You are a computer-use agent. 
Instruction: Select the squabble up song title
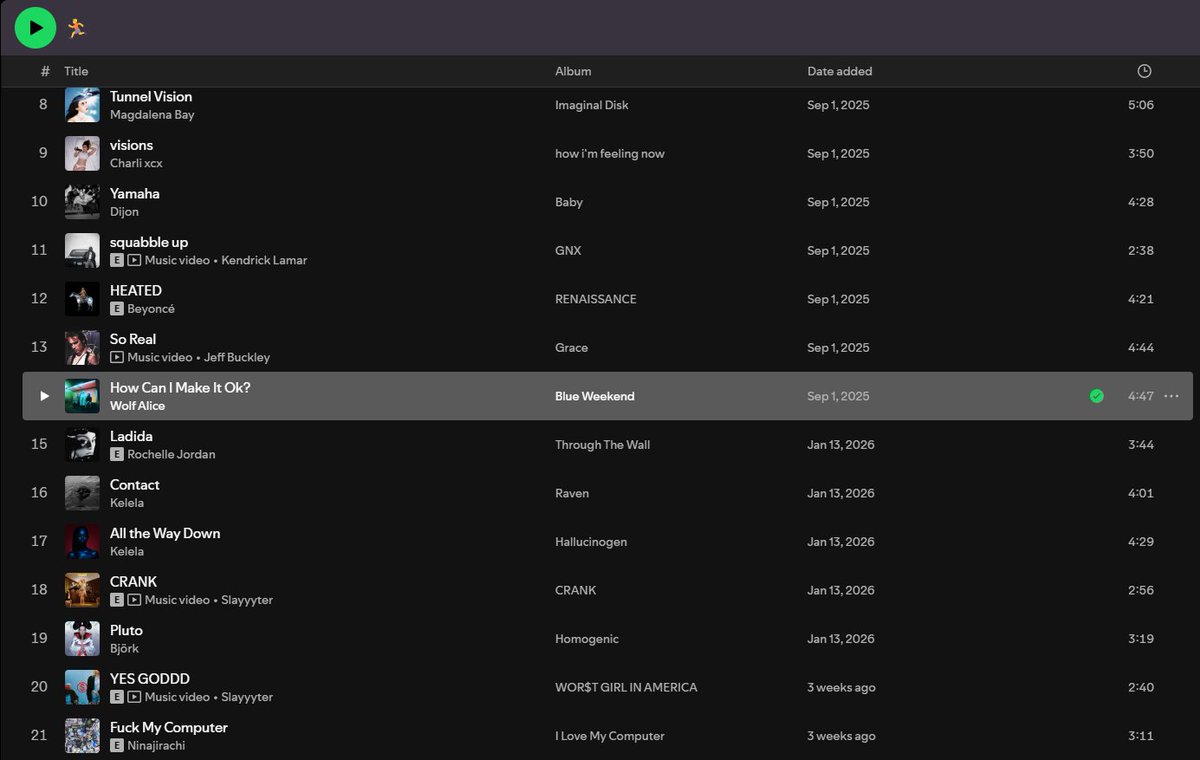[x=149, y=242]
